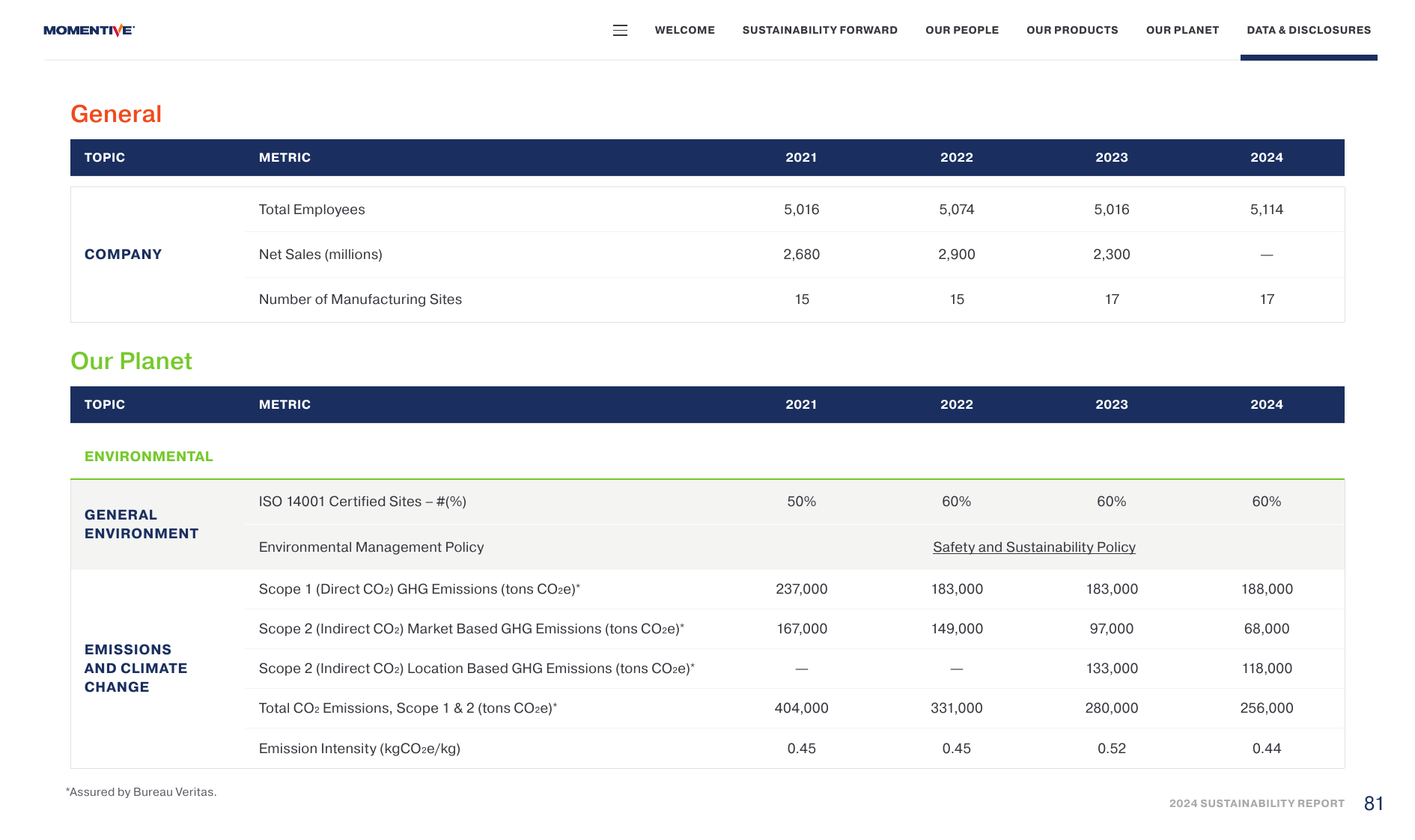1415x840 pixels.
Task: Select the 404,000 total emissions value
Action: tap(802, 708)
